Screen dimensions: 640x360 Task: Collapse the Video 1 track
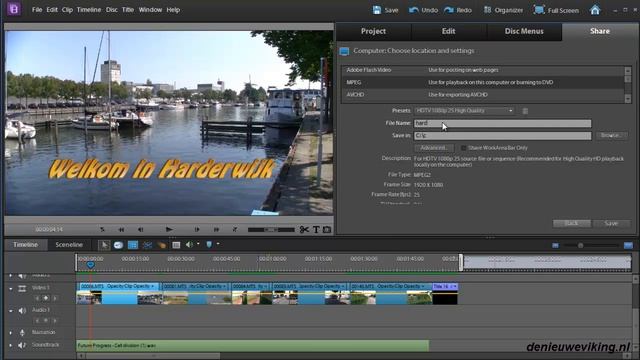pos(11,289)
